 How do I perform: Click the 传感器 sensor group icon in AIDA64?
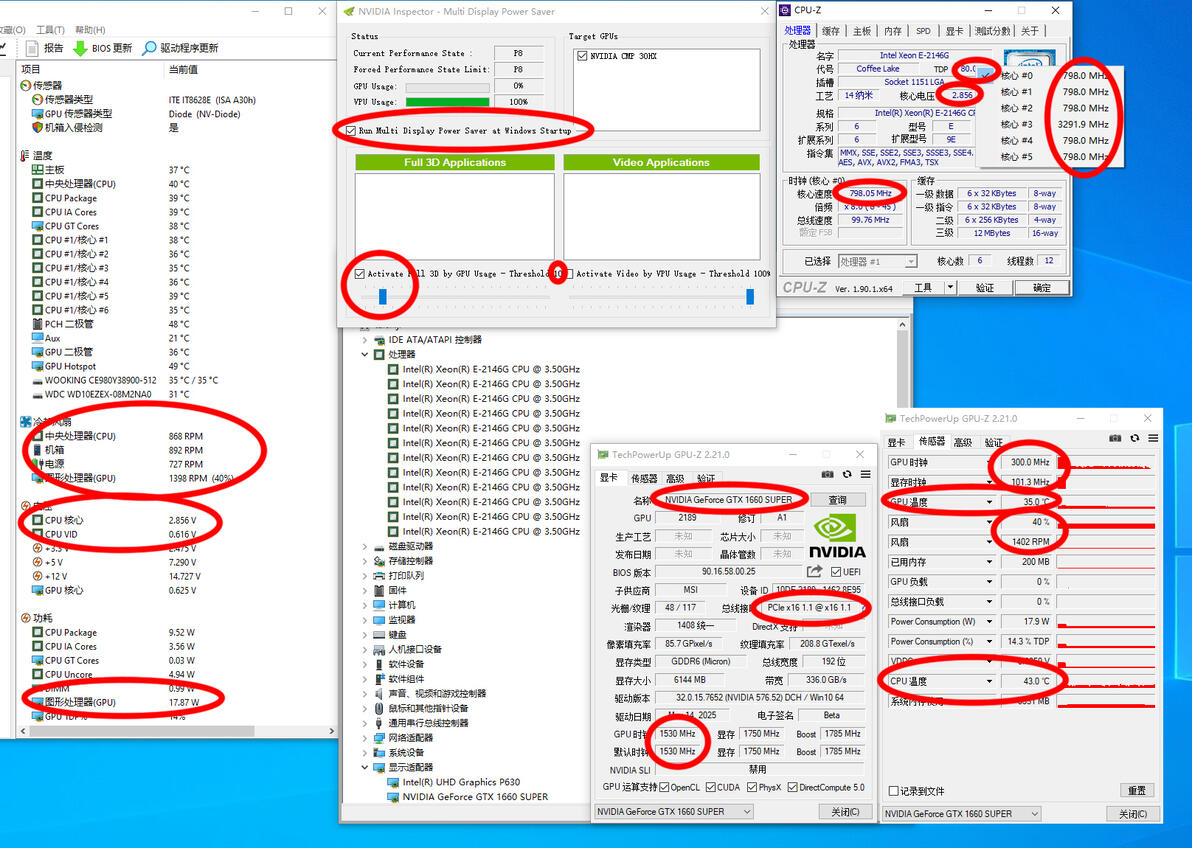tap(25, 86)
